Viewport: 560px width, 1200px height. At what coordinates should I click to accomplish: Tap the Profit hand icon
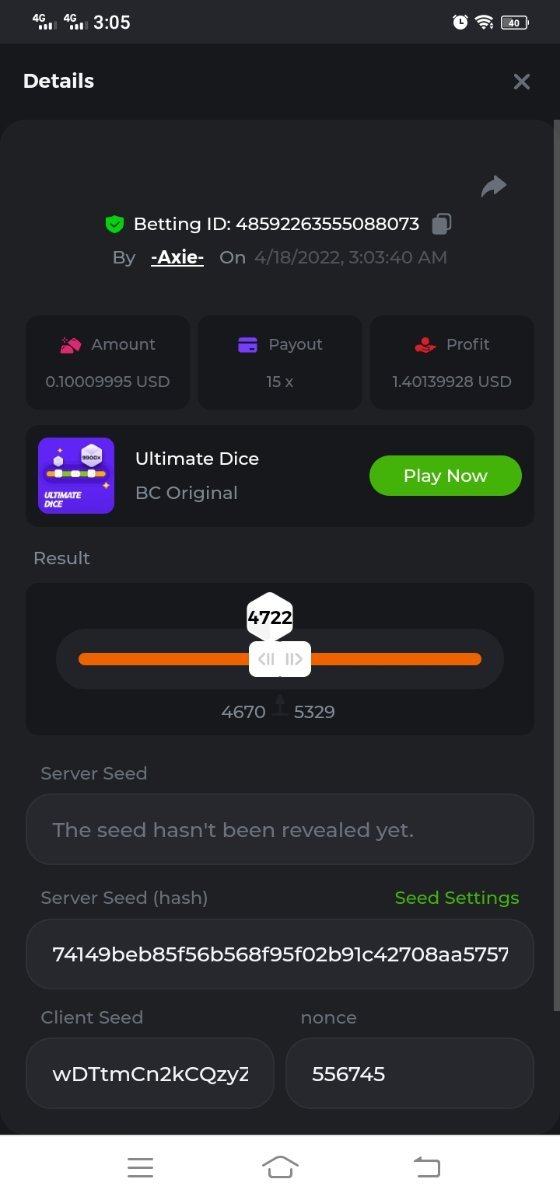(x=425, y=345)
